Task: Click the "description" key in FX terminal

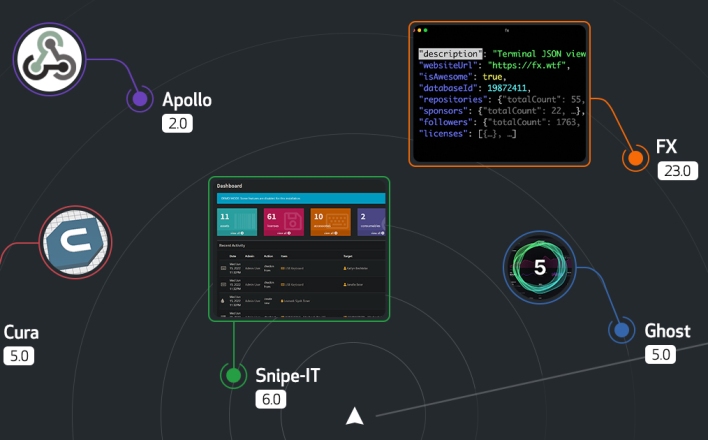Action: coord(450,54)
